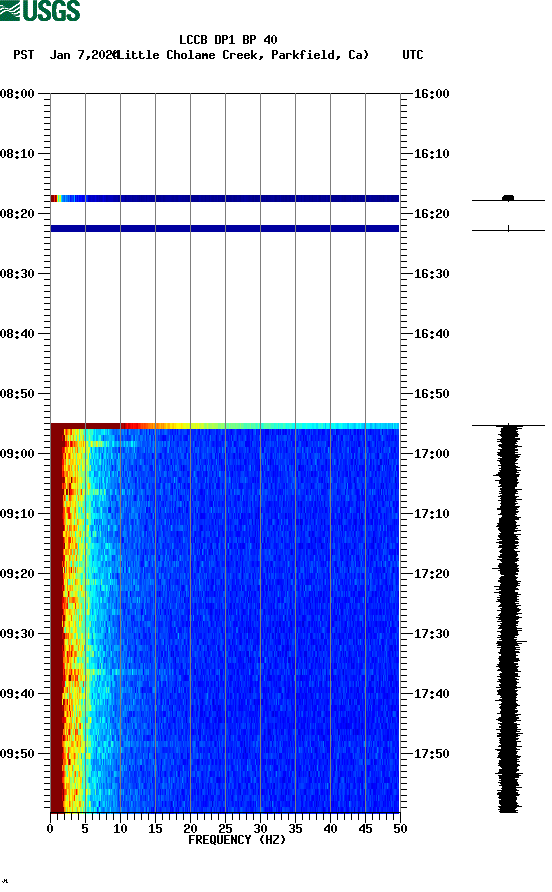Click the 17:50 UTC time label
Screen dimensions: 552x892
pyautogui.click(x=431, y=754)
